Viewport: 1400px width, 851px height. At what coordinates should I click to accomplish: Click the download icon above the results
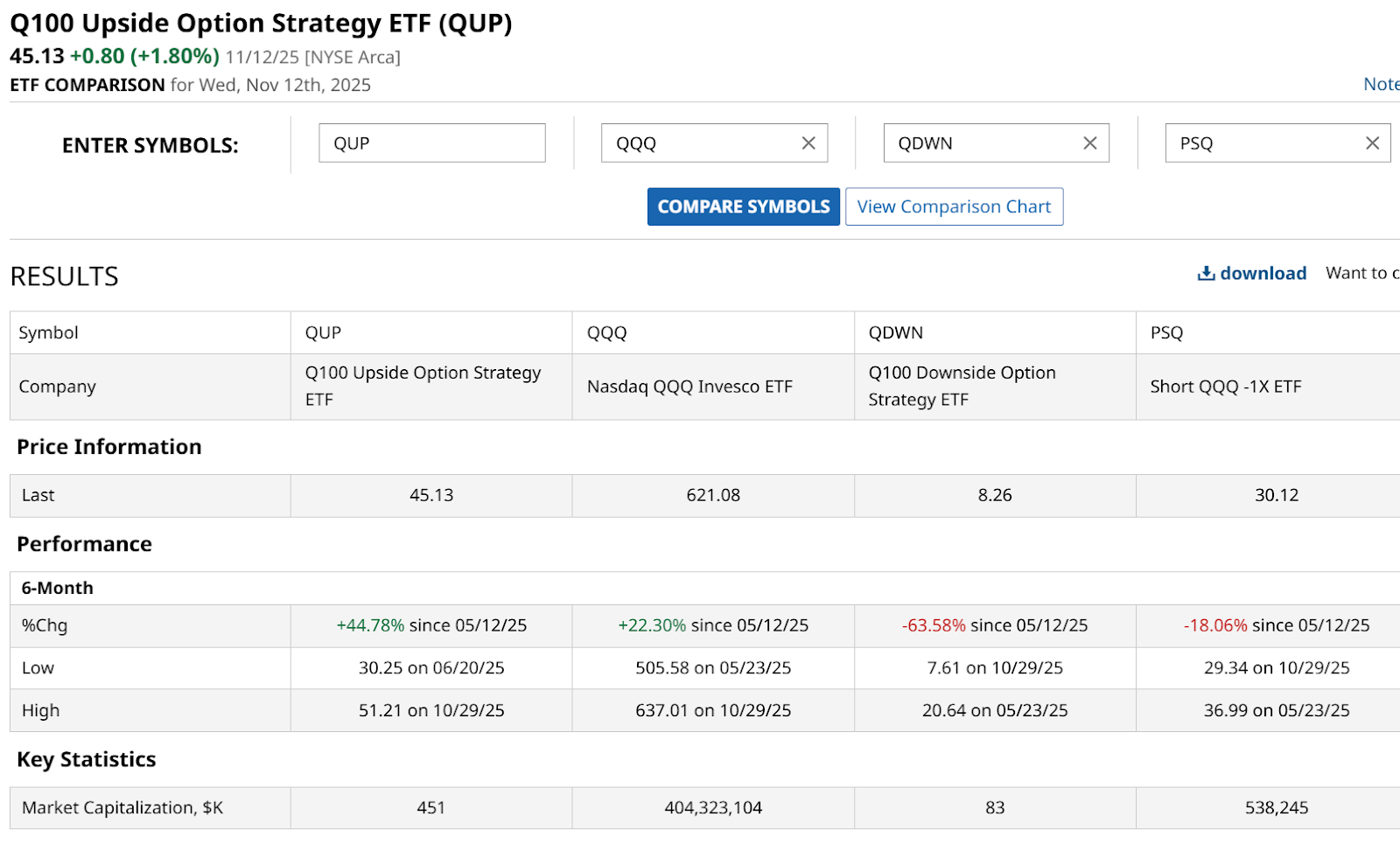point(1206,274)
